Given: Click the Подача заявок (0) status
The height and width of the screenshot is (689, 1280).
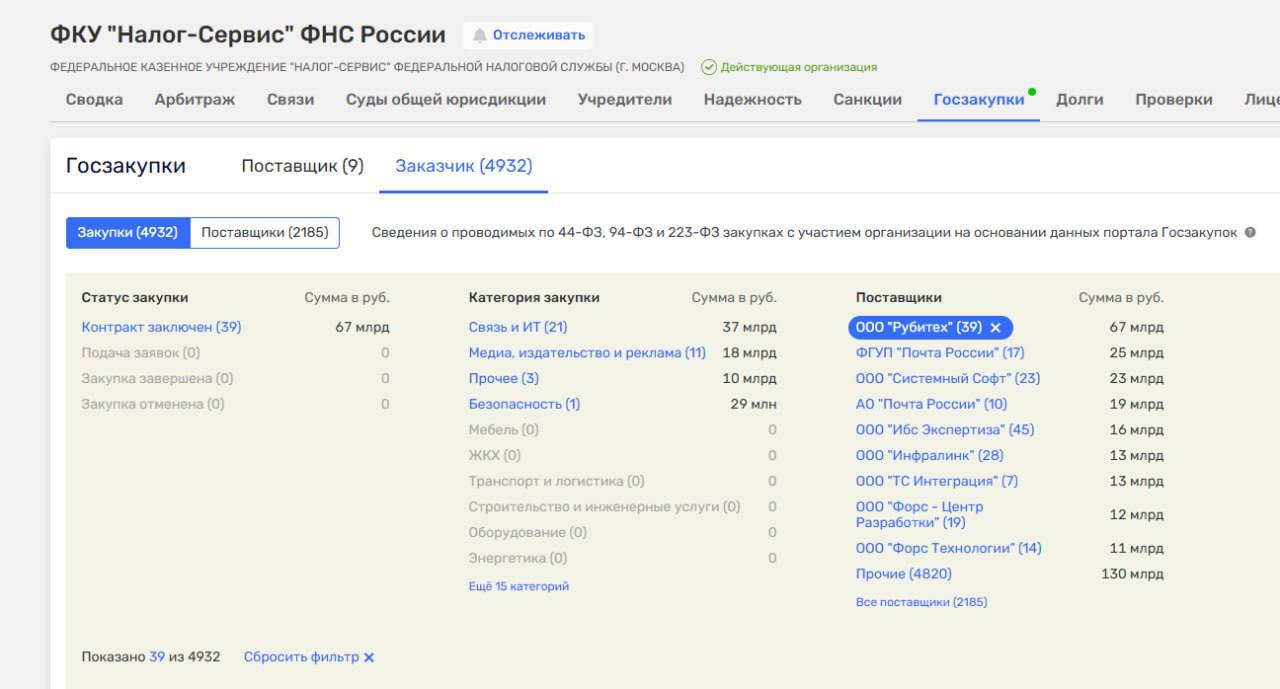Looking at the screenshot, I should (141, 353).
